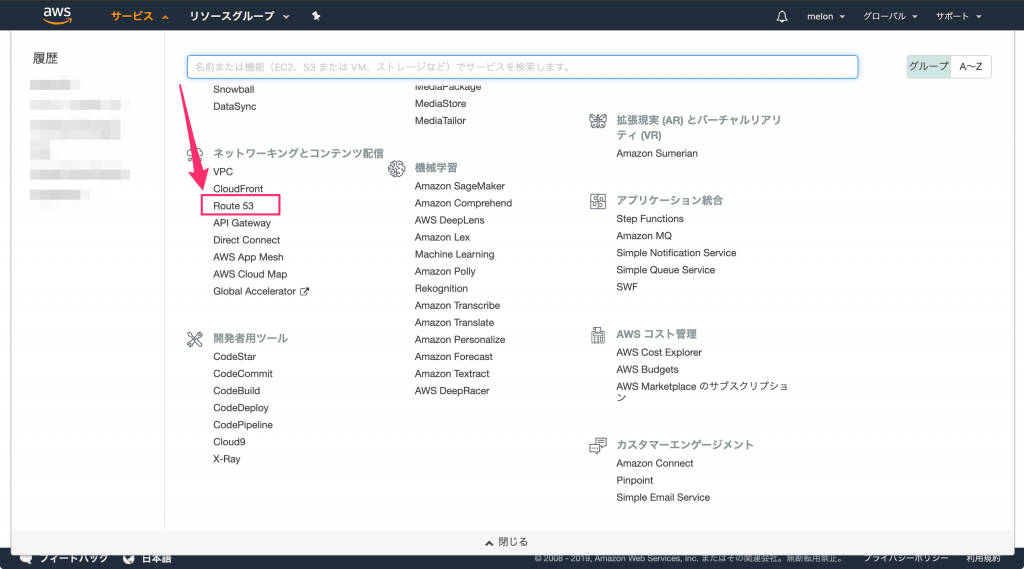Open Amazon Translate
Image resolution: width=1024 pixels, height=569 pixels.
tap(455, 323)
